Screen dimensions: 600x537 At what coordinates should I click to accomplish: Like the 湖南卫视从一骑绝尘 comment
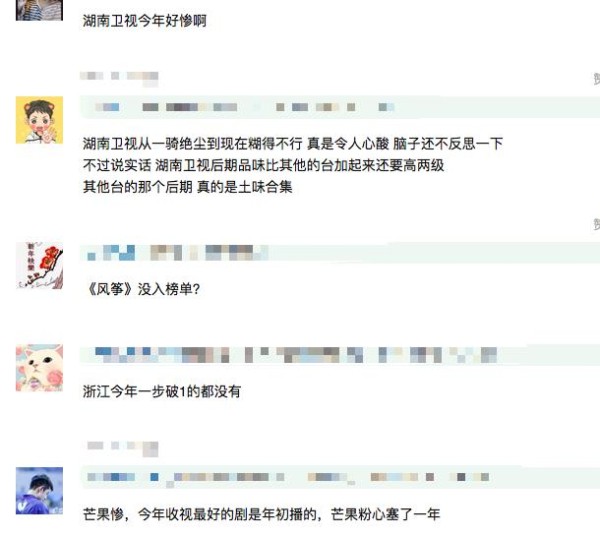click(x=596, y=224)
